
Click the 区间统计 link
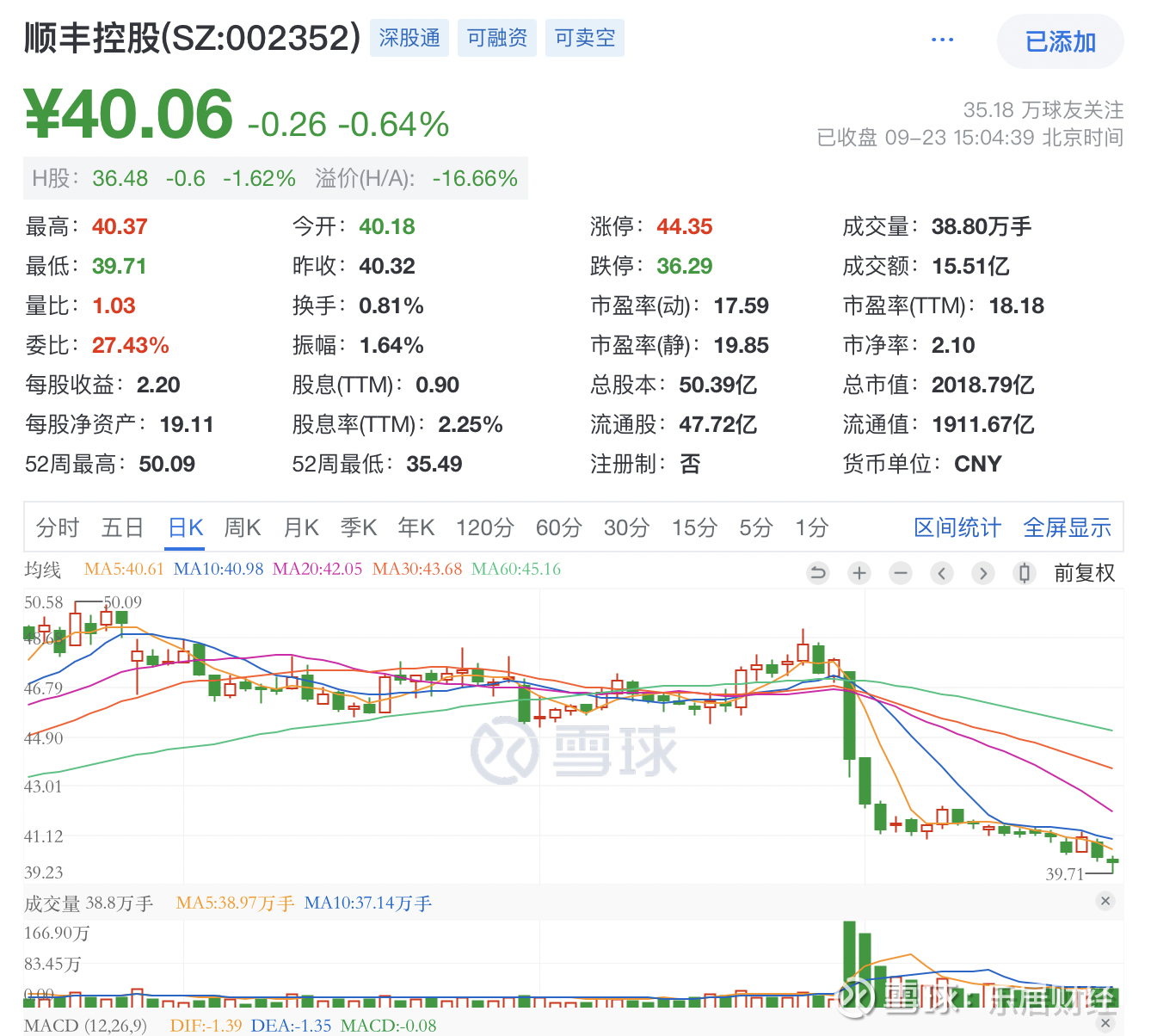coord(957,527)
